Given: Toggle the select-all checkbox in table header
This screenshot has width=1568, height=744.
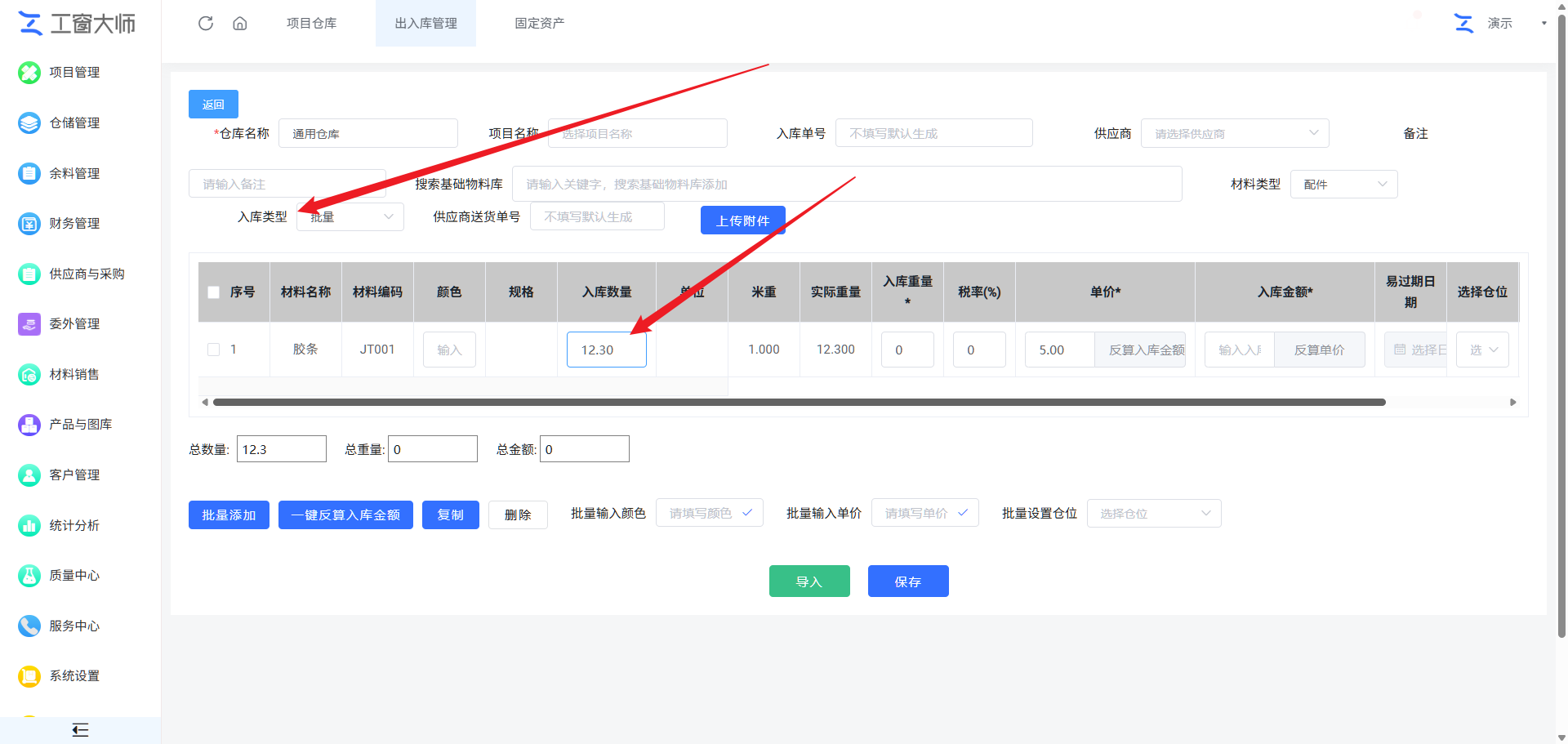Looking at the screenshot, I should coord(214,292).
